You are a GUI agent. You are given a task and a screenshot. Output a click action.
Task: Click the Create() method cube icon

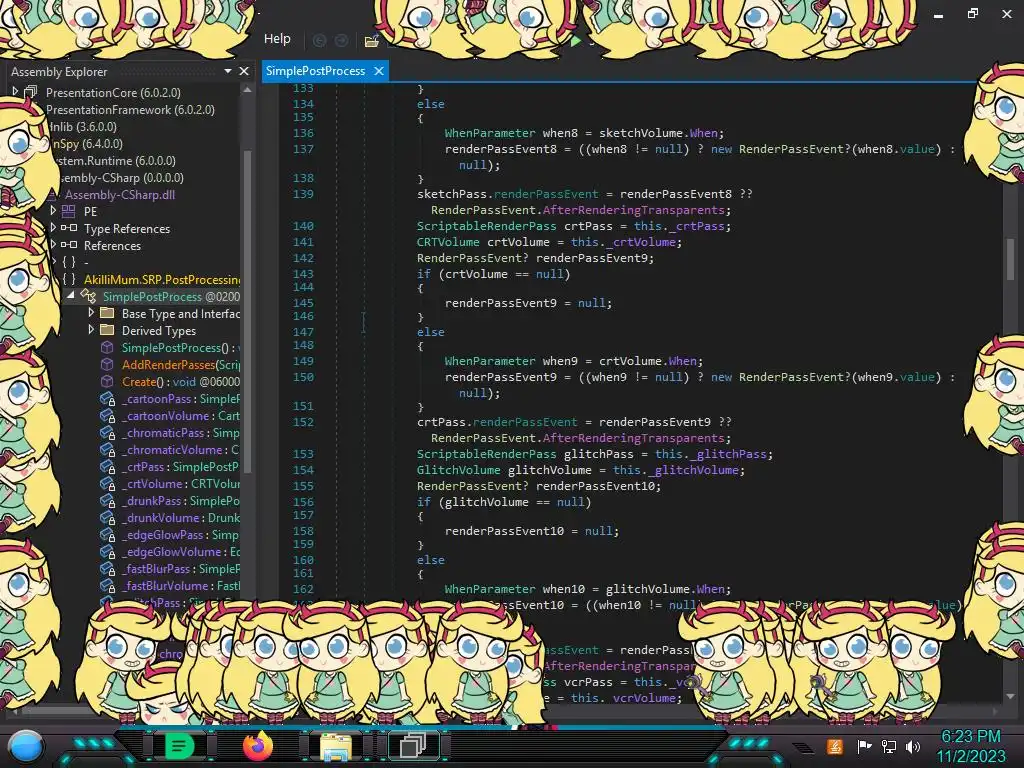coord(107,381)
